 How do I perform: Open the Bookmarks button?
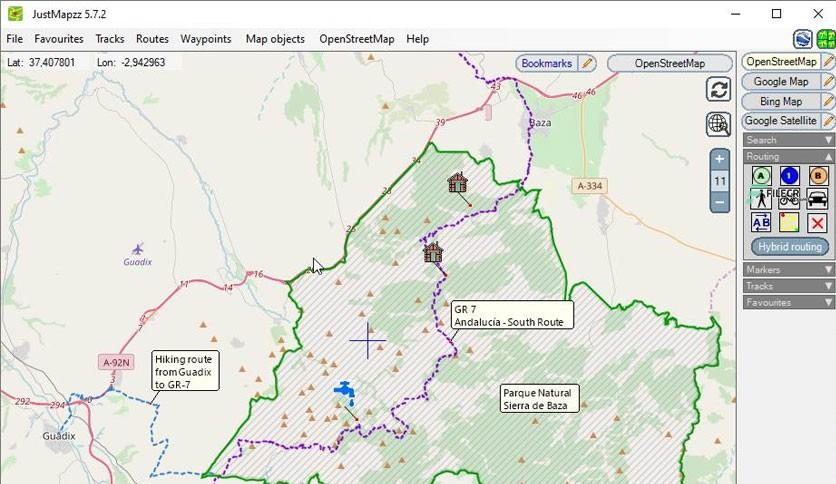pyautogui.click(x=546, y=63)
